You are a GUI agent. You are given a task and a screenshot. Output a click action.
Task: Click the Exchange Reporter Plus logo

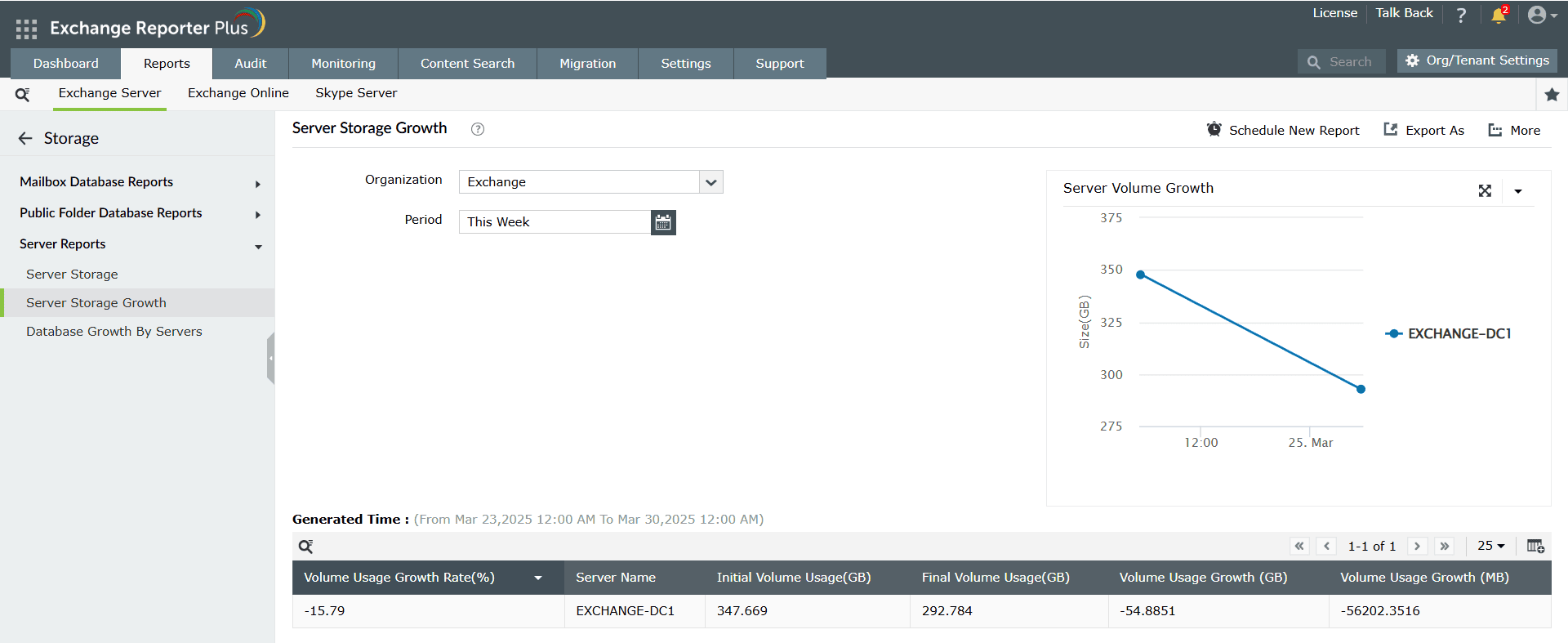click(158, 25)
